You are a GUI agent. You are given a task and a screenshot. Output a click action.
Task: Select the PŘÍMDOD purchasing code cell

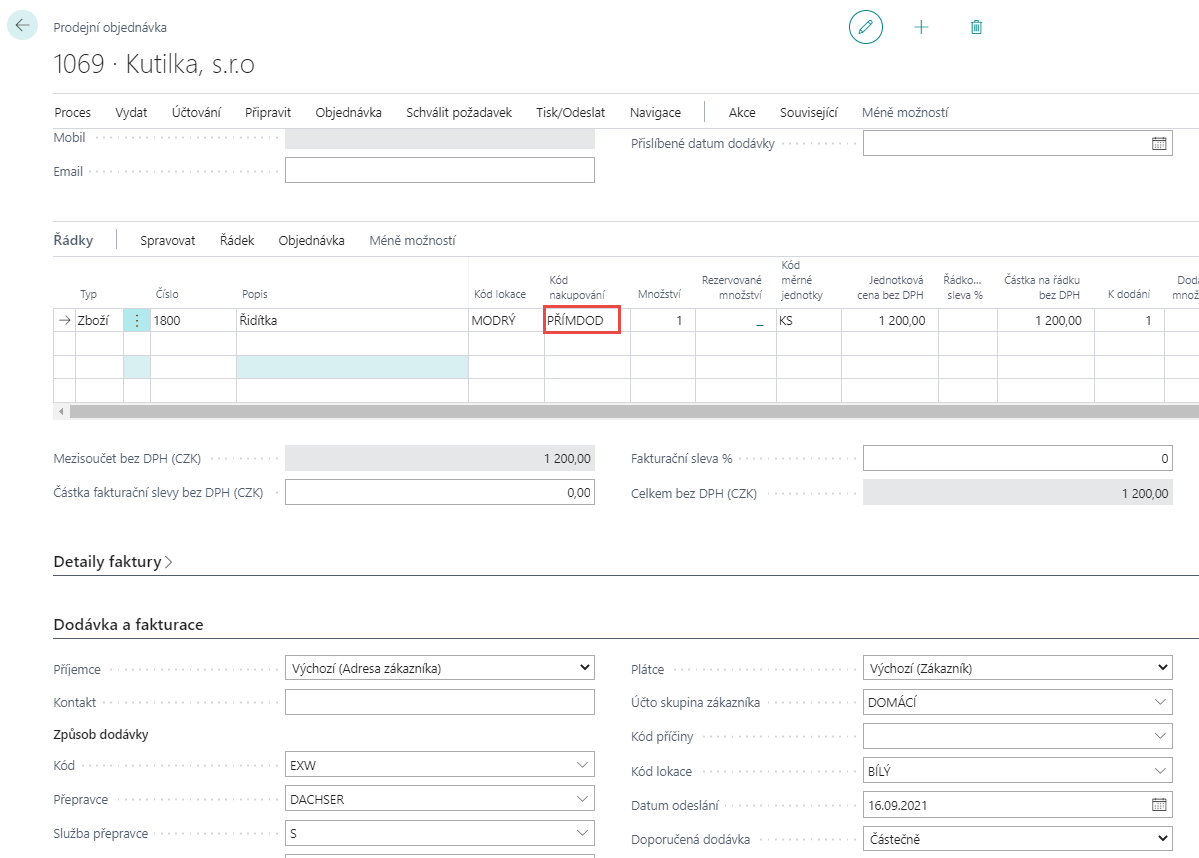(x=582, y=321)
